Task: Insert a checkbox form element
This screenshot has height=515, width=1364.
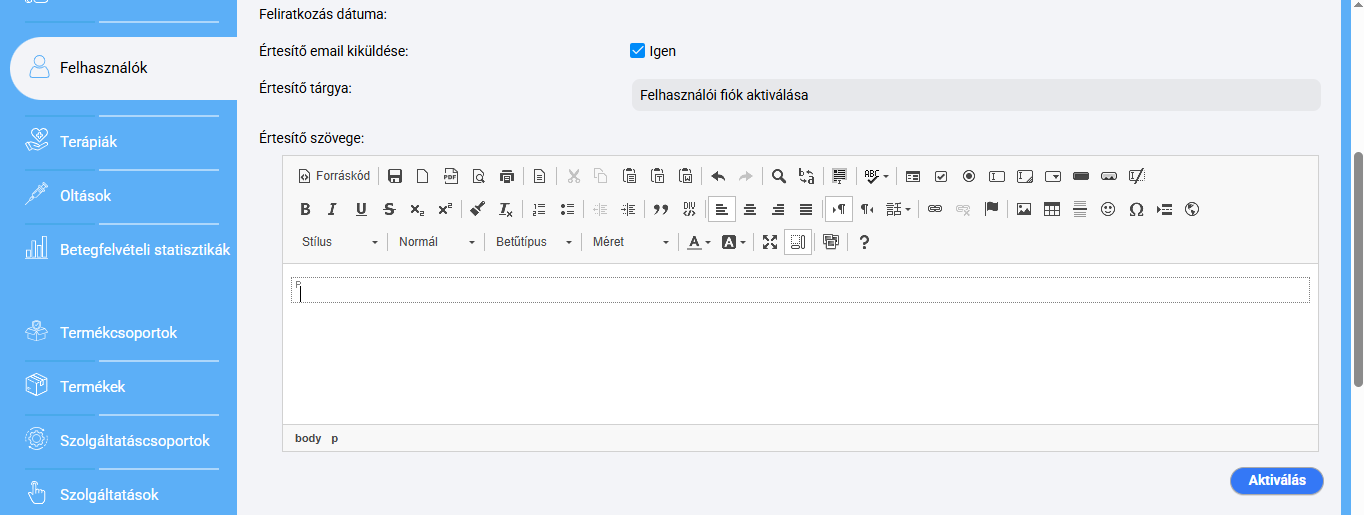Action: [x=941, y=176]
